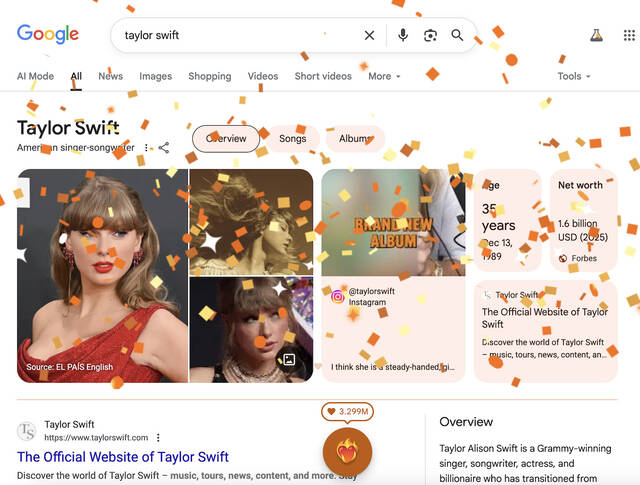Open the Tools dropdown

573,76
